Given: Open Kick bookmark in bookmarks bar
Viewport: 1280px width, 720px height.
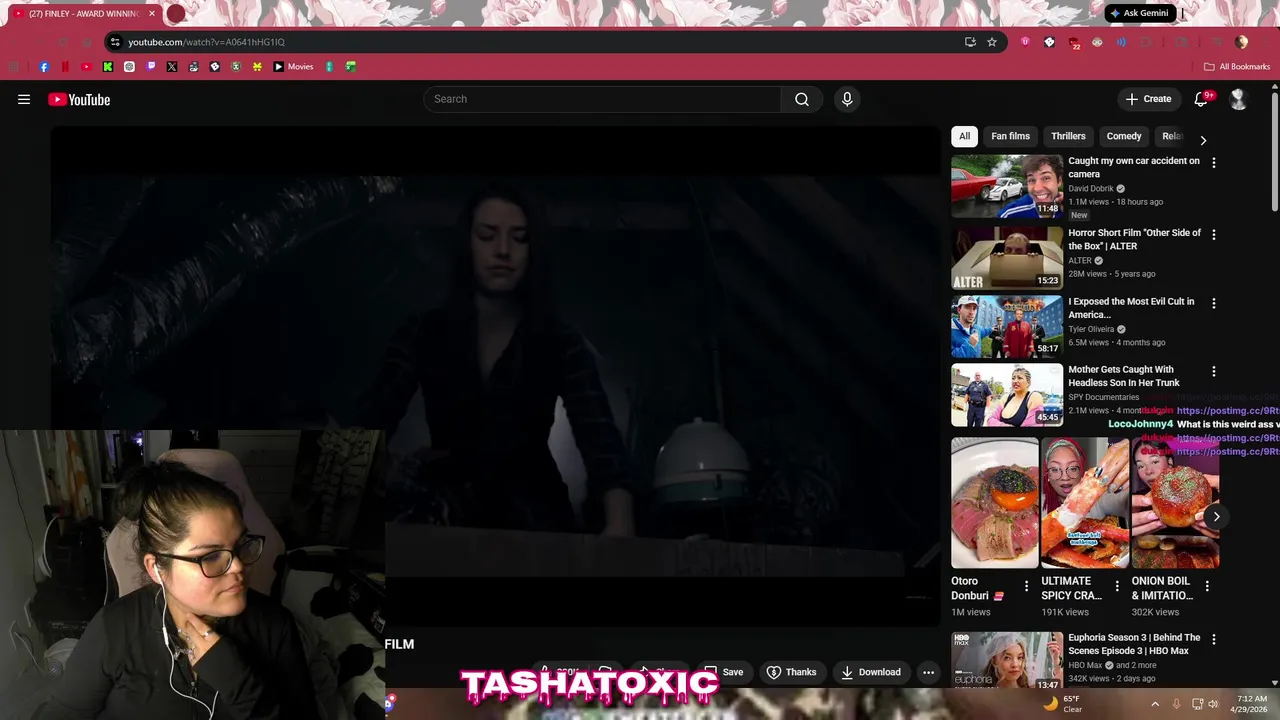Looking at the screenshot, I should (x=108, y=67).
